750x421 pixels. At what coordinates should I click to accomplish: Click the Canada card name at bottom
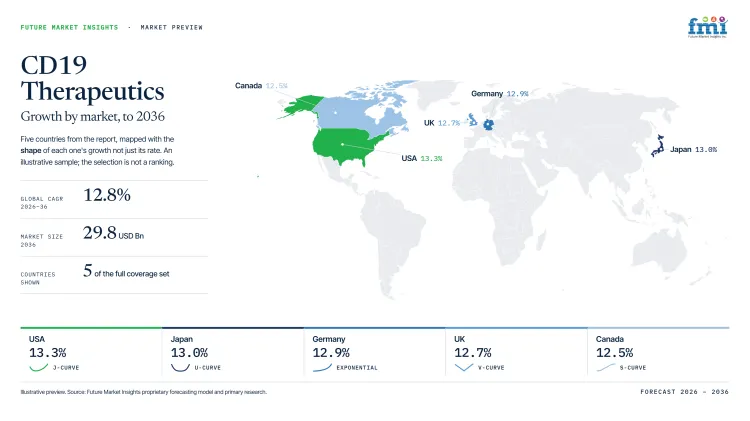609,339
